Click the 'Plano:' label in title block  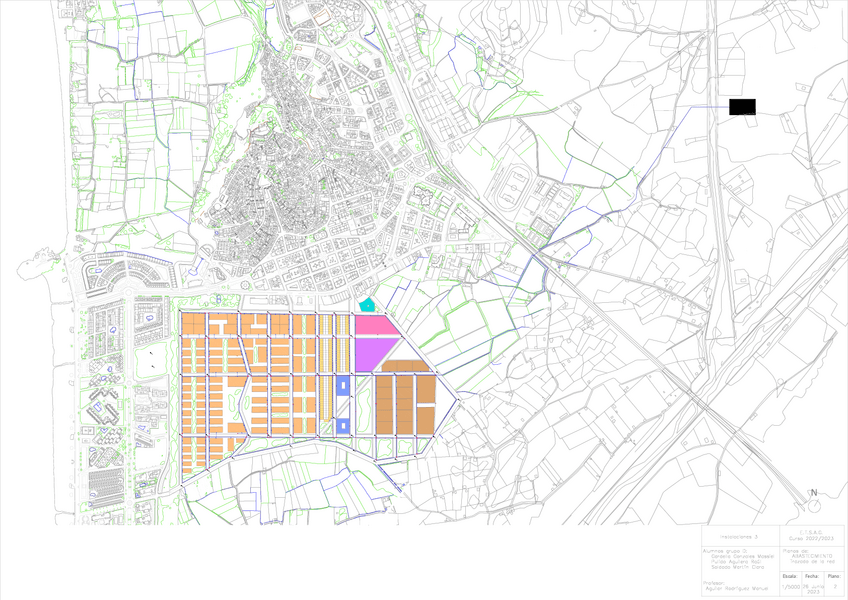(834, 576)
